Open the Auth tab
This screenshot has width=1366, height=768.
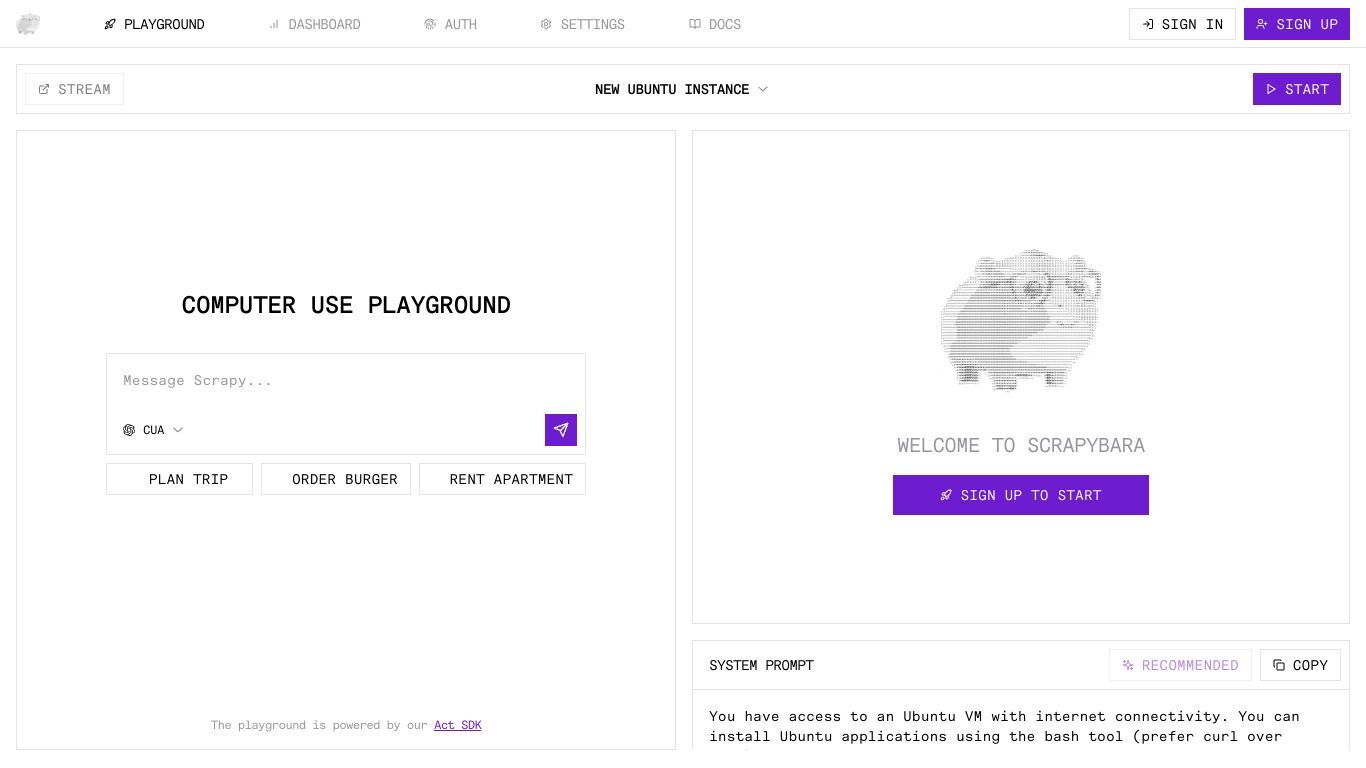tap(450, 24)
